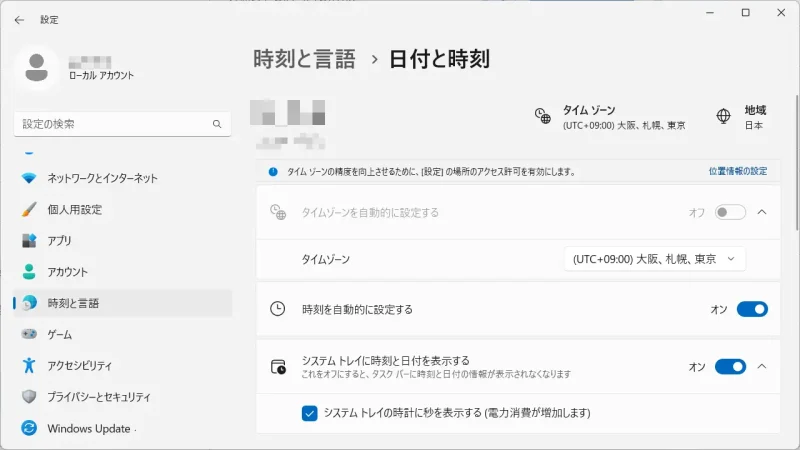
Task: Click the Network & Internet Wi-Fi icon
Action: 29,178
